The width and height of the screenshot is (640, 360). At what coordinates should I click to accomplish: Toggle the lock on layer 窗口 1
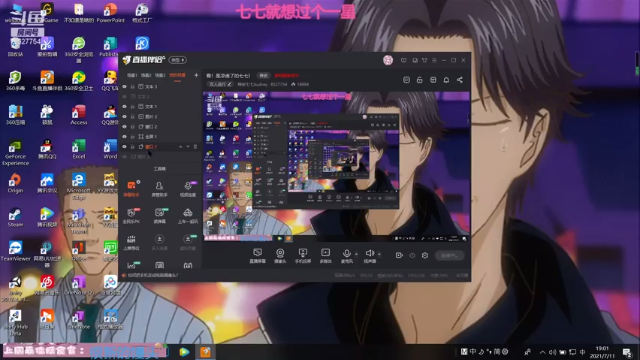(x=133, y=147)
